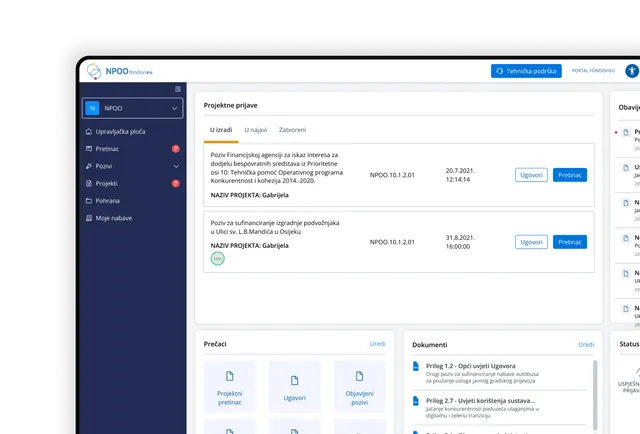Click Uredi in the Prečaci panel

pyautogui.click(x=377, y=344)
